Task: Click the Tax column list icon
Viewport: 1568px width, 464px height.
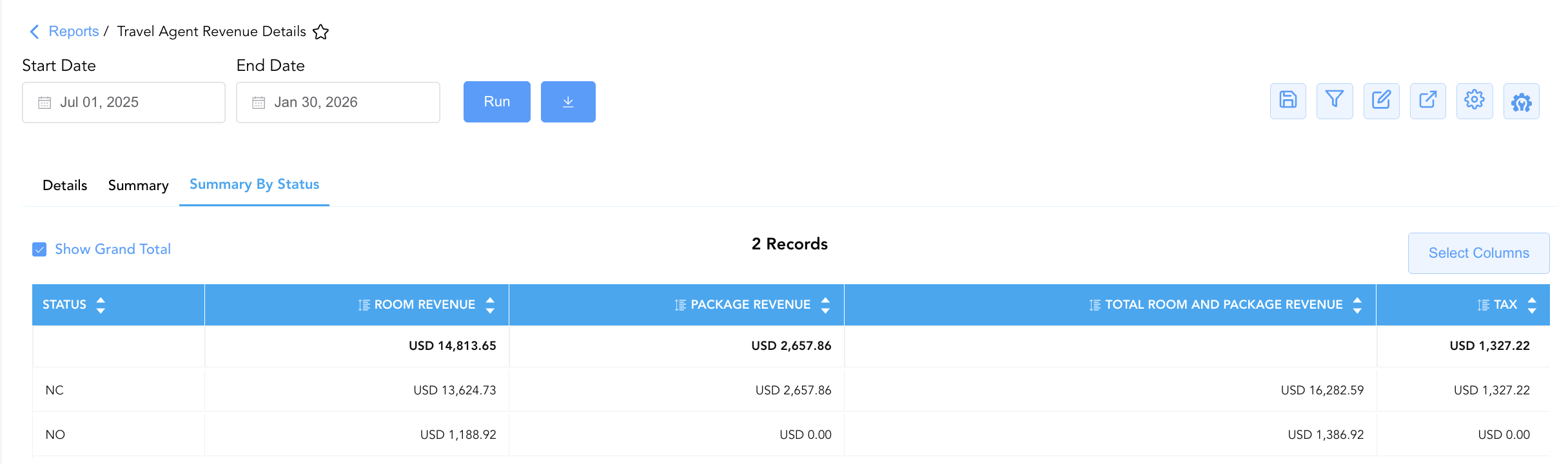Action: (1484, 305)
